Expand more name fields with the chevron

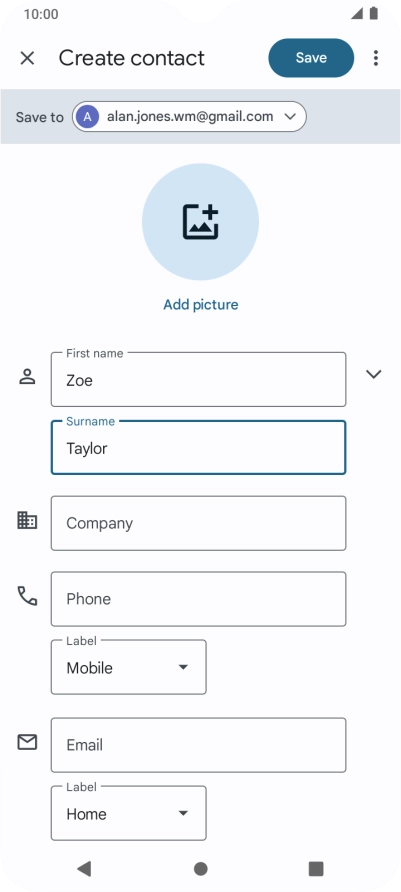[x=374, y=374]
